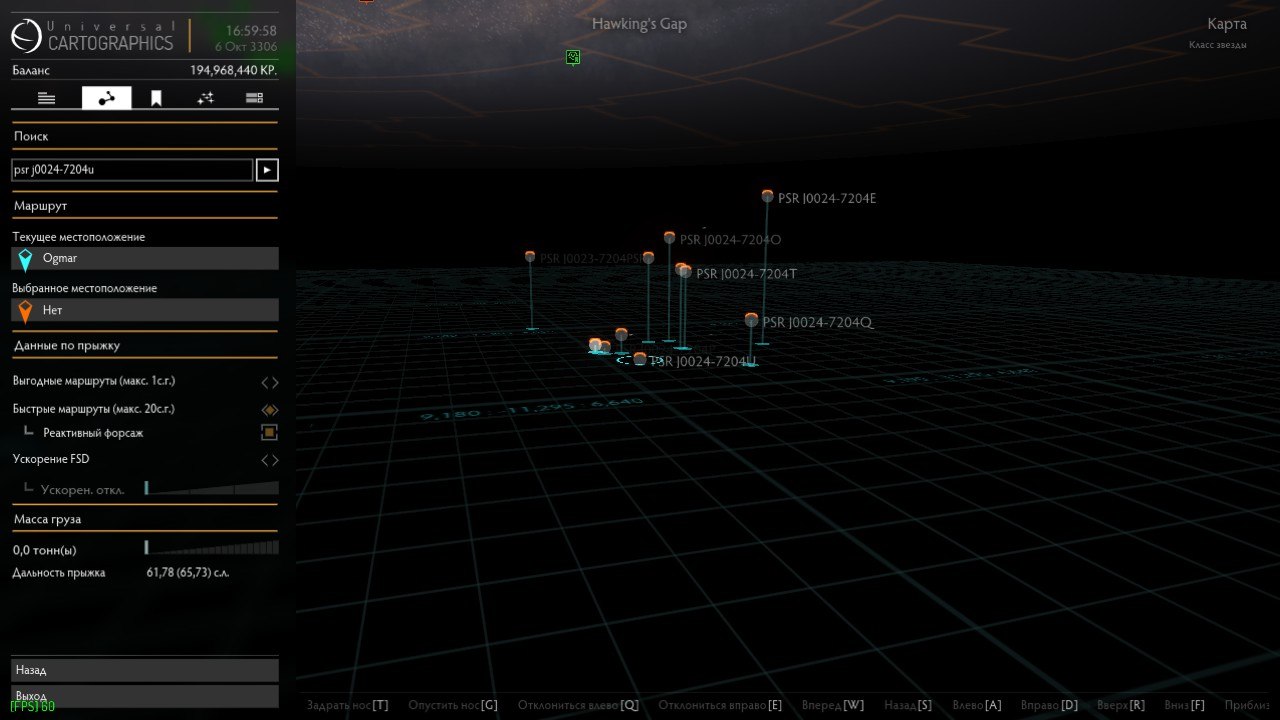Select current location Ogmar

point(145,258)
